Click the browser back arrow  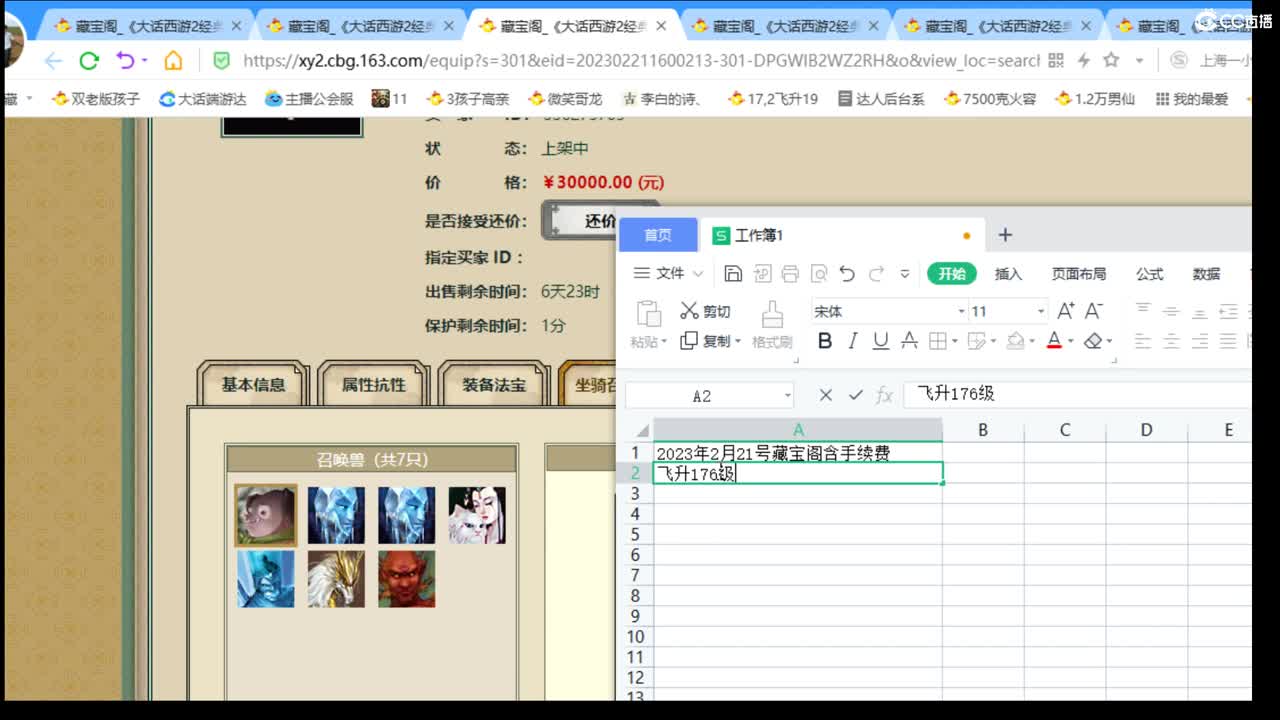(x=53, y=61)
